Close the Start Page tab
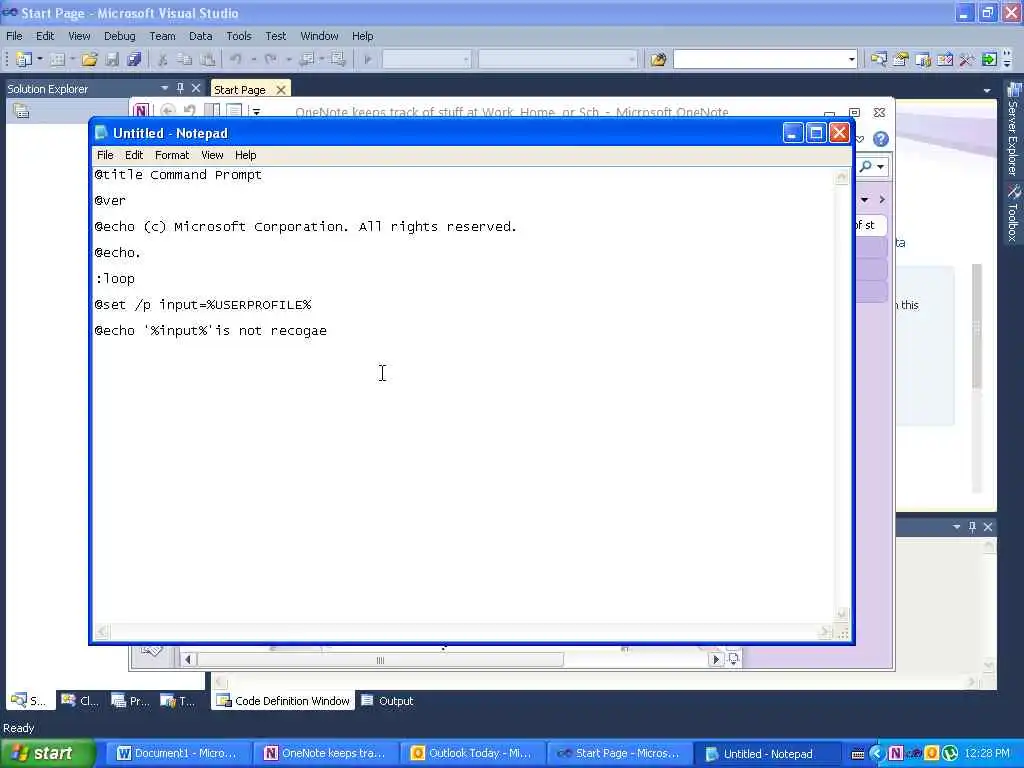The height and width of the screenshot is (768, 1024). pos(281,89)
